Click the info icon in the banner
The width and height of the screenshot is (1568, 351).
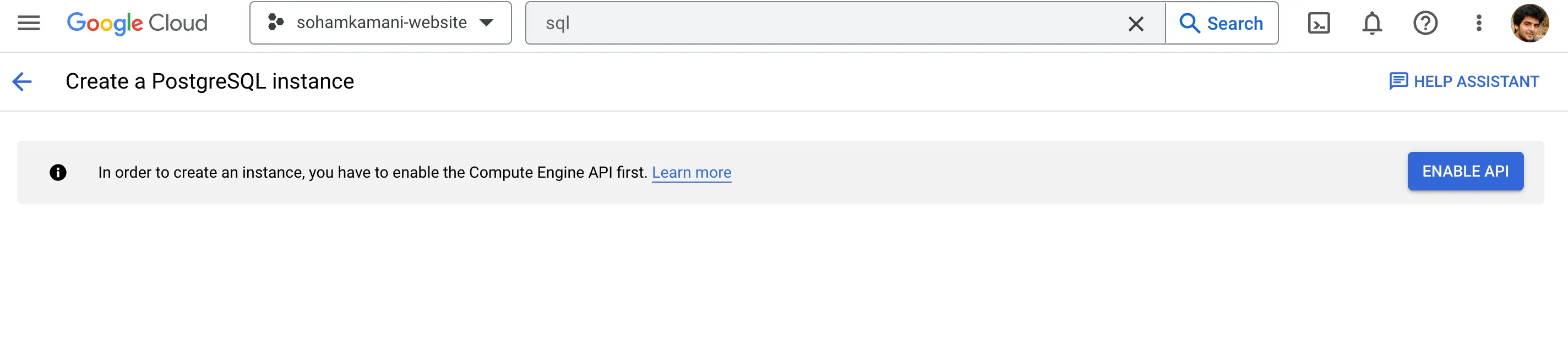(x=58, y=173)
